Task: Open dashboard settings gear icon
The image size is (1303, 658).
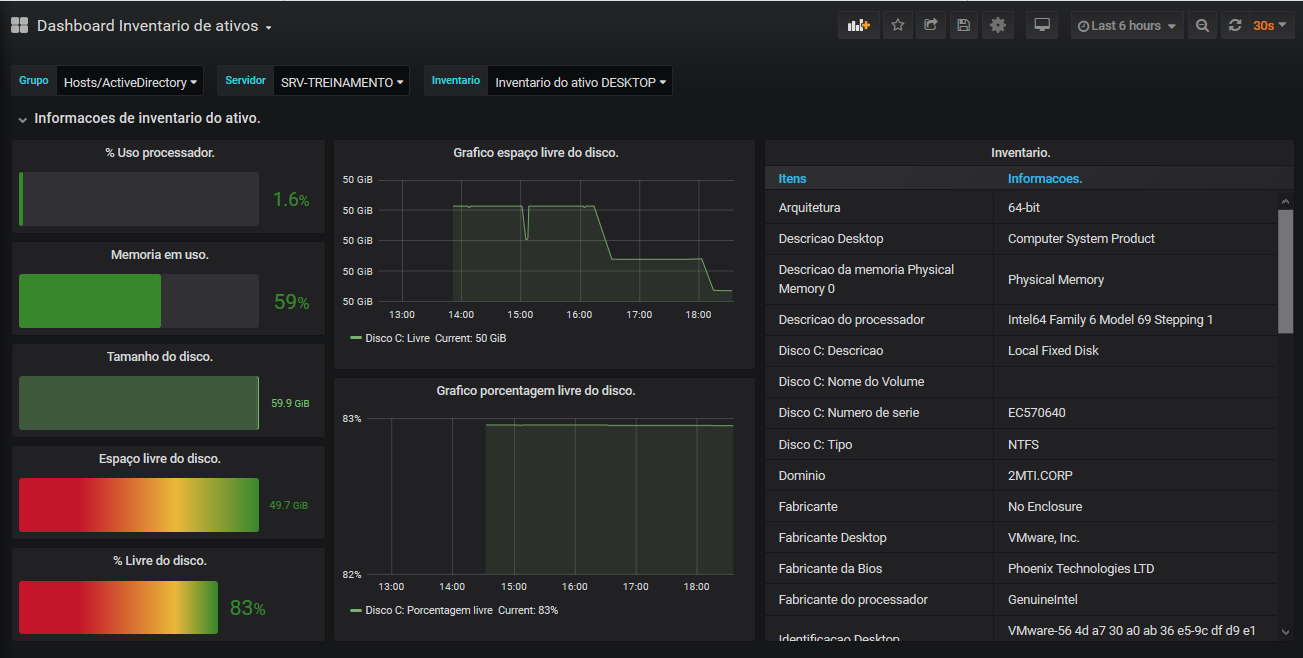Action: [x=997, y=26]
